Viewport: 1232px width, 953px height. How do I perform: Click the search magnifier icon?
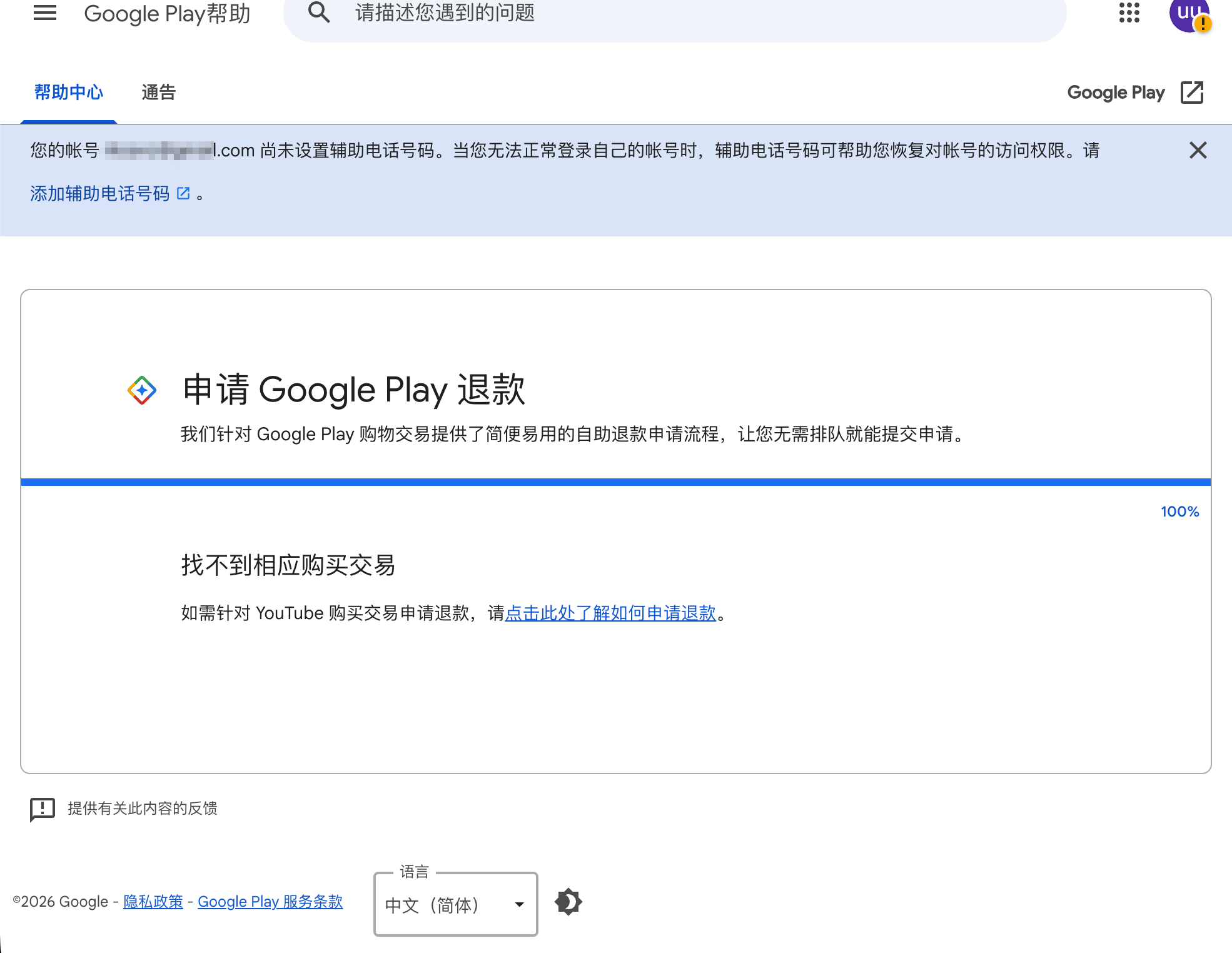(x=319, y=13)
